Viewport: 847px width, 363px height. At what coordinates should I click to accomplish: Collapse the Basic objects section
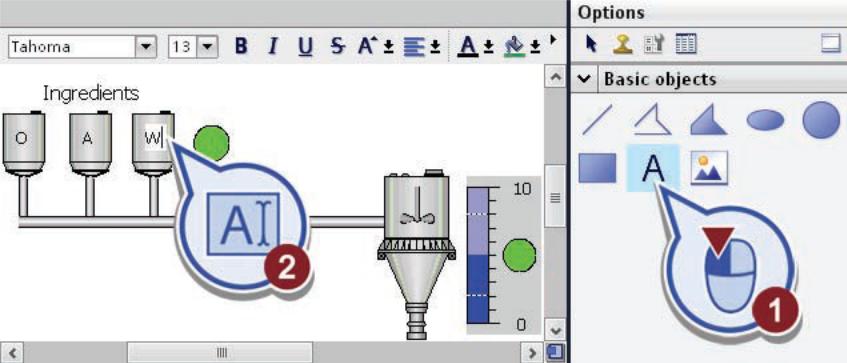tap(583, 79)
